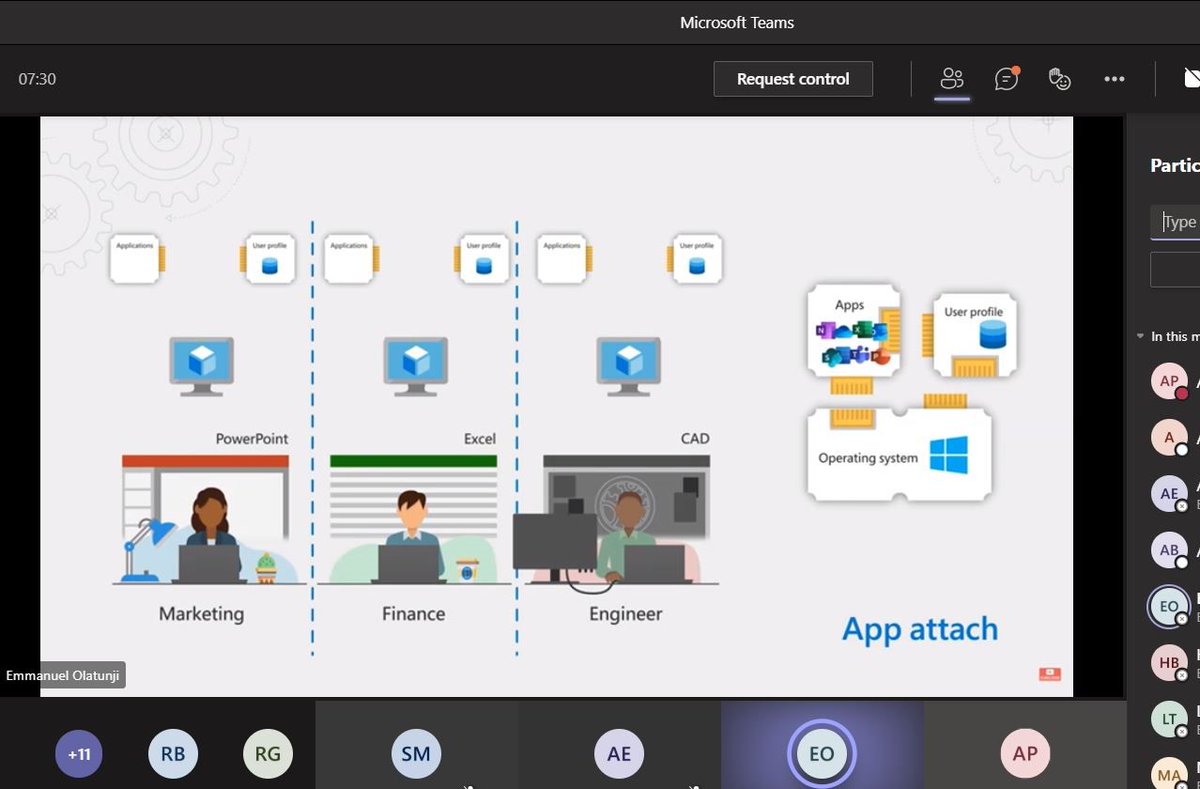This screenshot has width=1200, height=789.
Task: Click the 07:30 meeting timer
Action: [37, 79]
